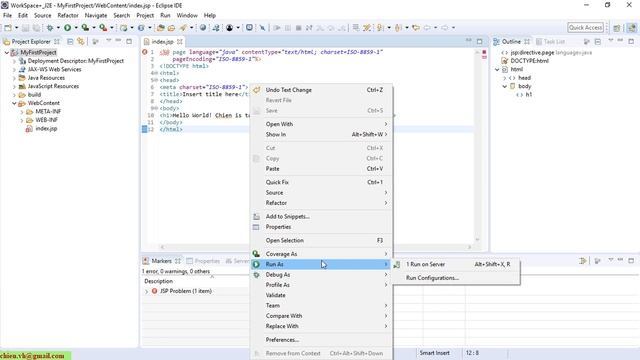Collapse the body node in Outline
640x360 pixels.
point(504,86)
